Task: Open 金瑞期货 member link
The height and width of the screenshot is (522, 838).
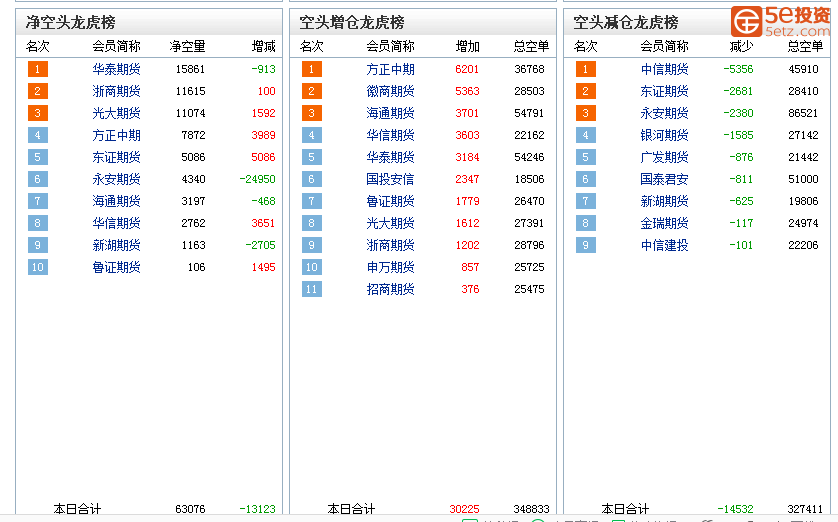Action: pyautogui.click(x=664, y=223)
